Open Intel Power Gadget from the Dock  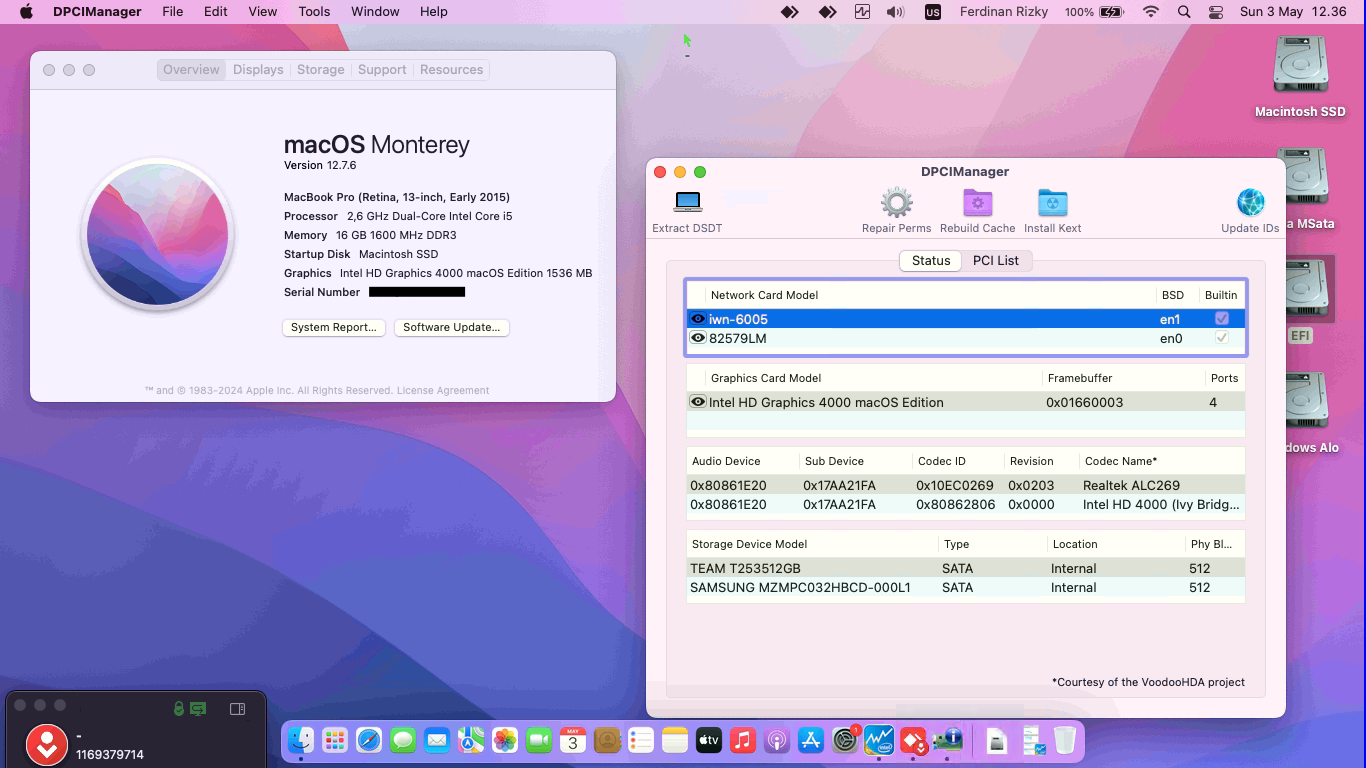[879, 740]
